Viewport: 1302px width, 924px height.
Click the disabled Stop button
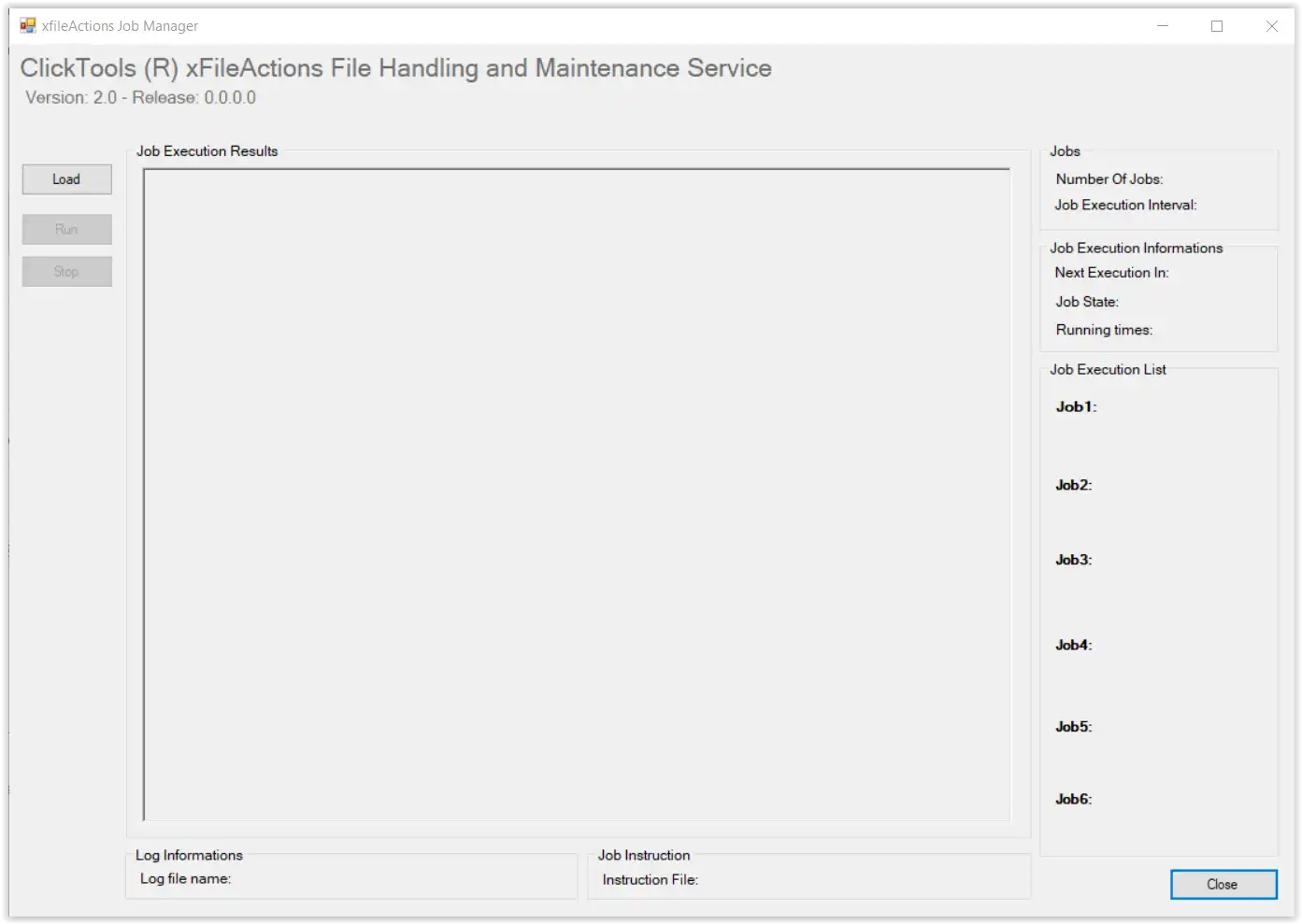pyautogui.click(x=66, y=272)
